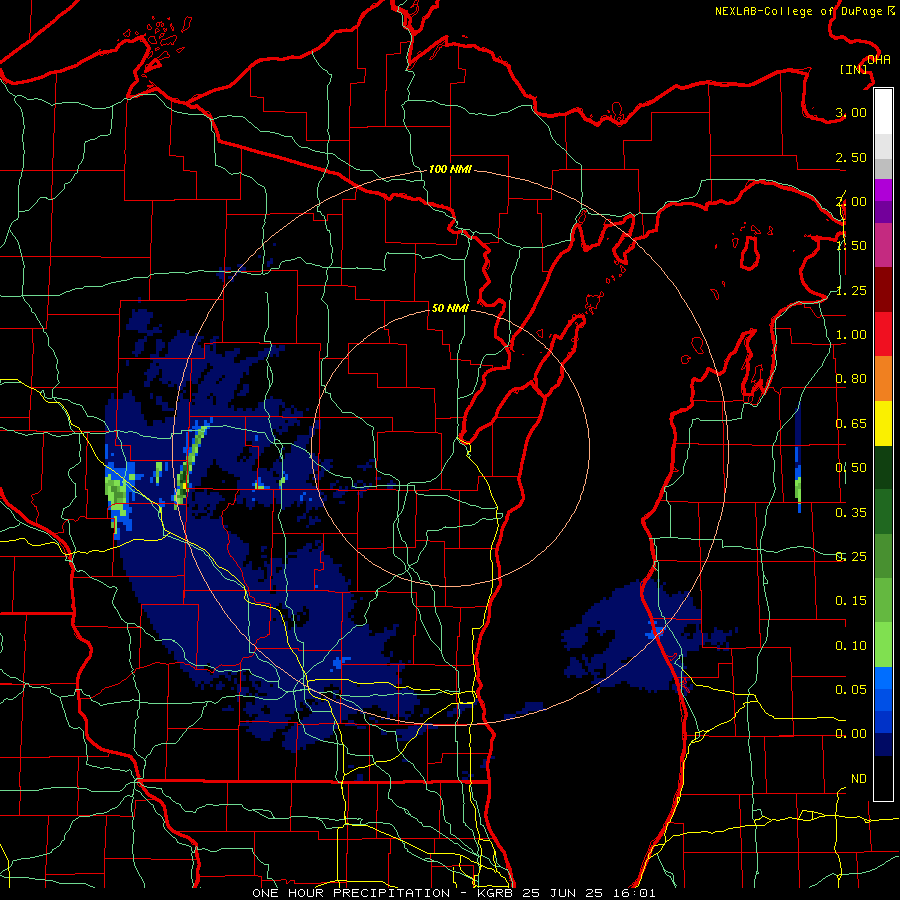The image size is (900, 900).
Task: Click the NEXLAB-College of DuPage label
Action: pyautogui.click(x=799, y=11)
